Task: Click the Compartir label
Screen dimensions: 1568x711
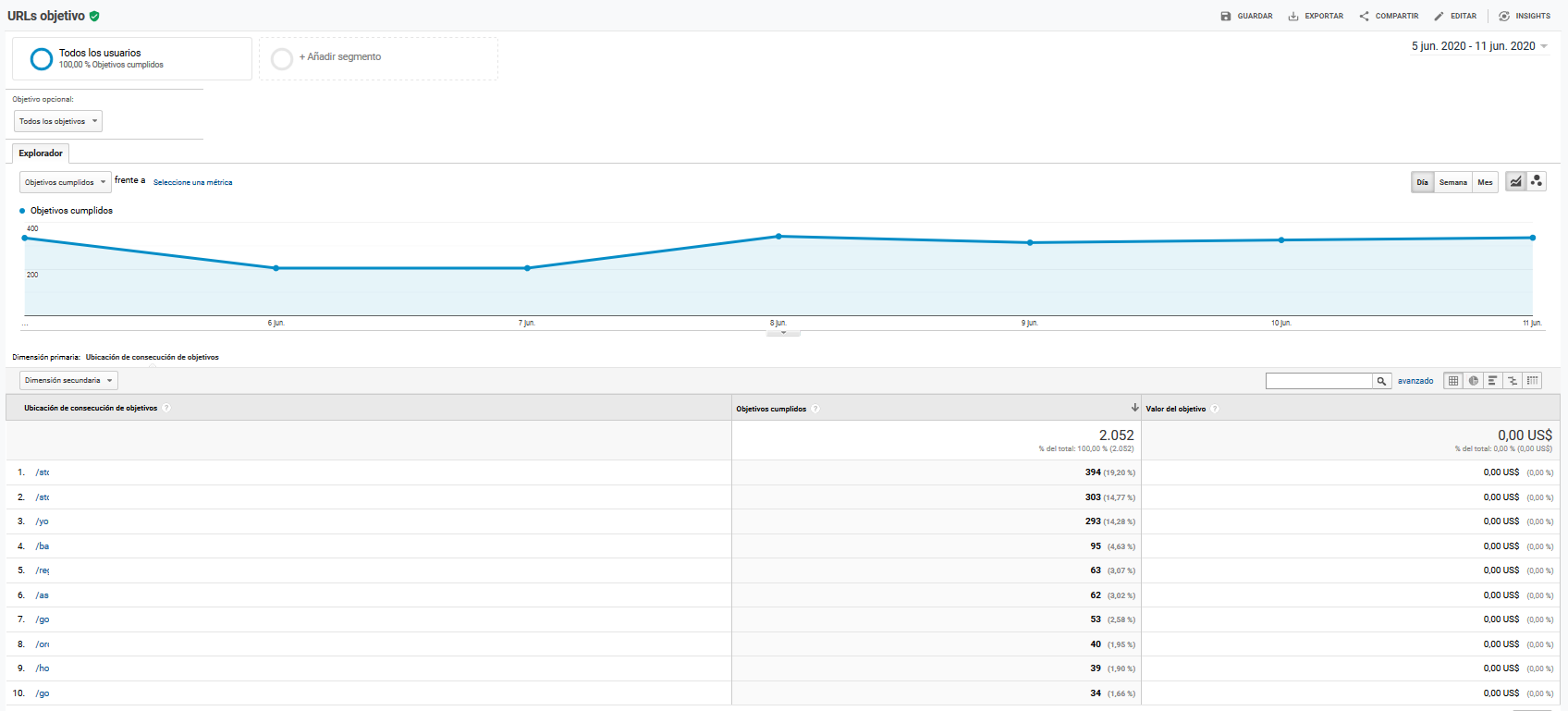Action: pyautogui.click(x=1397, y=16)
